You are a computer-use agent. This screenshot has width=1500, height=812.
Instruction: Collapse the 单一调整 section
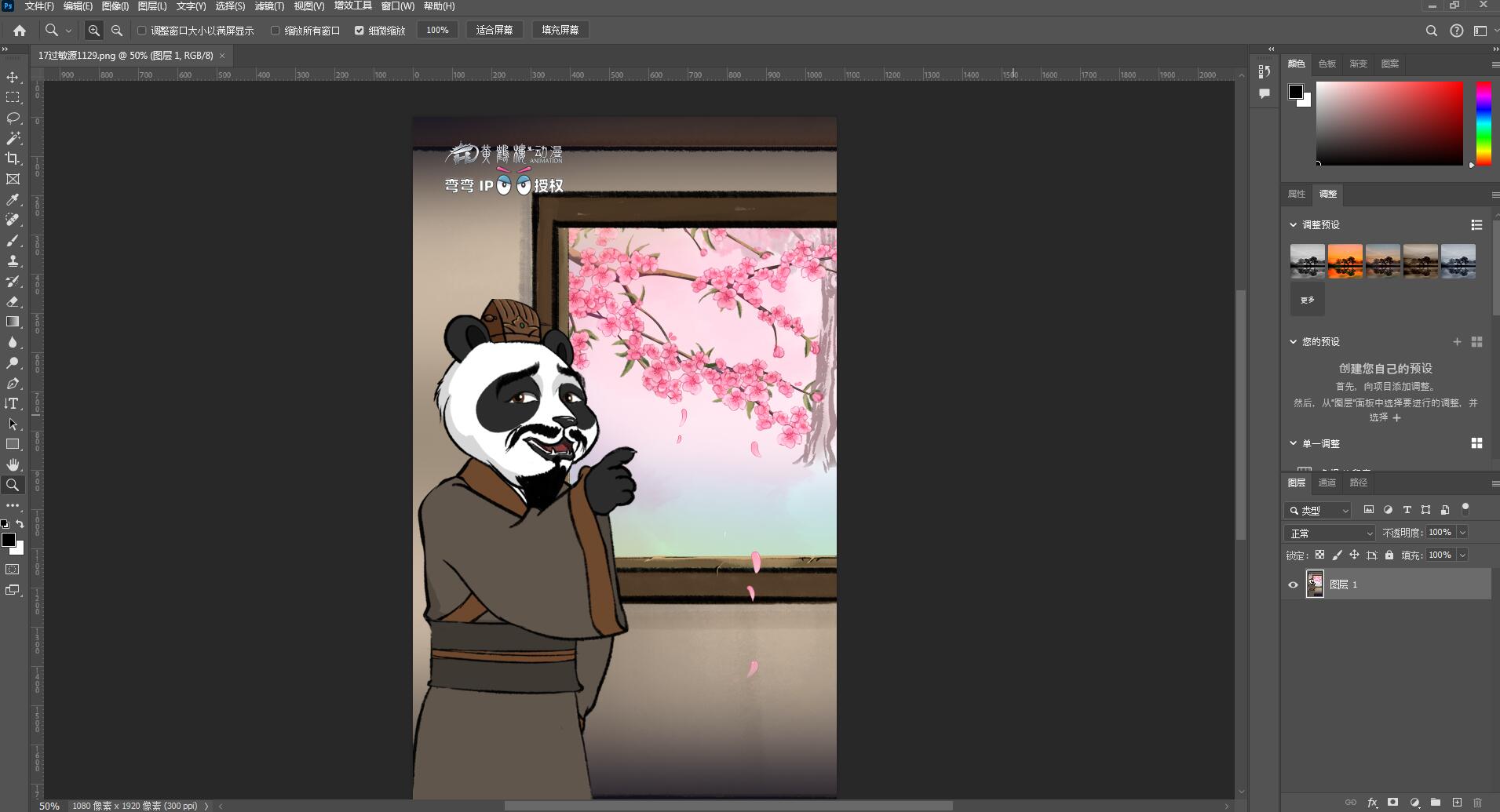point(1294,443)
